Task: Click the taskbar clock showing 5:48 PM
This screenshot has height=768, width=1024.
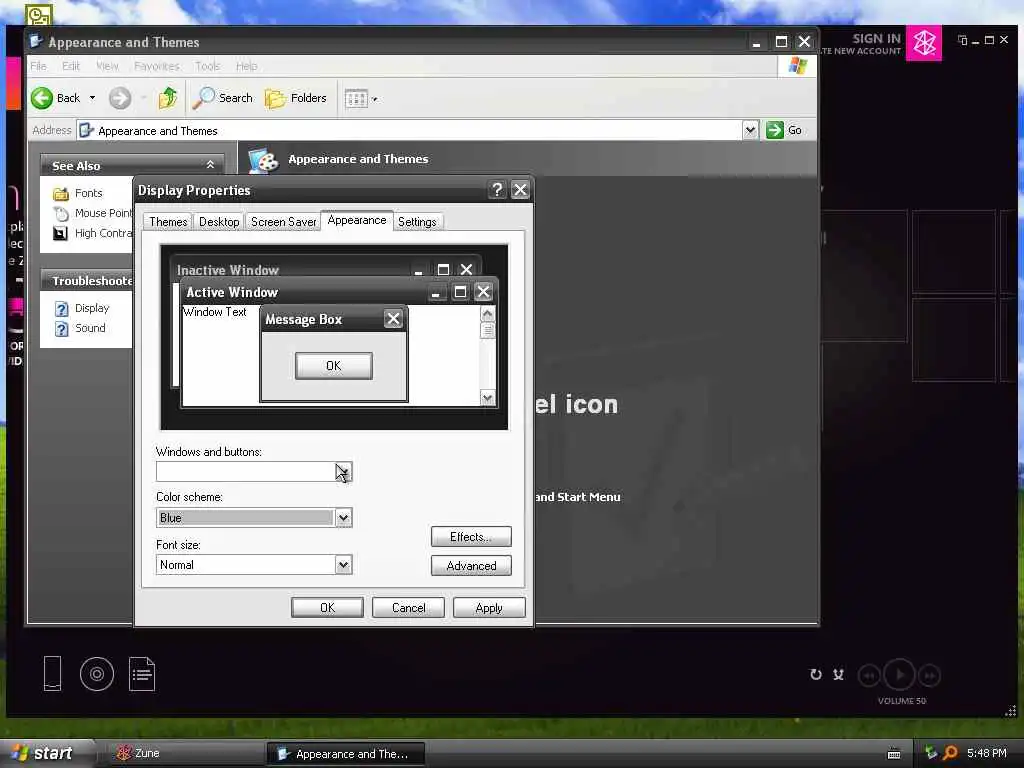Action: 987,753
